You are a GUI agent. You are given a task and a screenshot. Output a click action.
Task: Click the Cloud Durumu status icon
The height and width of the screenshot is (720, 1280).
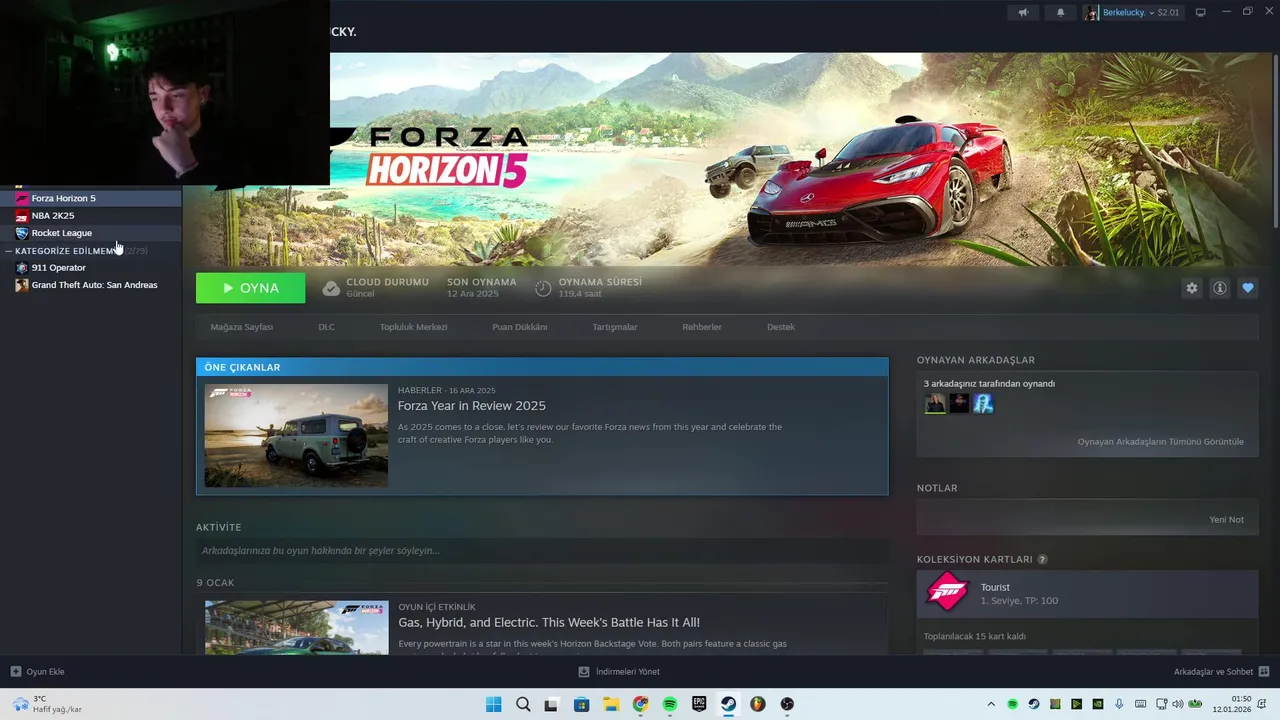click(x=331, y=288)
